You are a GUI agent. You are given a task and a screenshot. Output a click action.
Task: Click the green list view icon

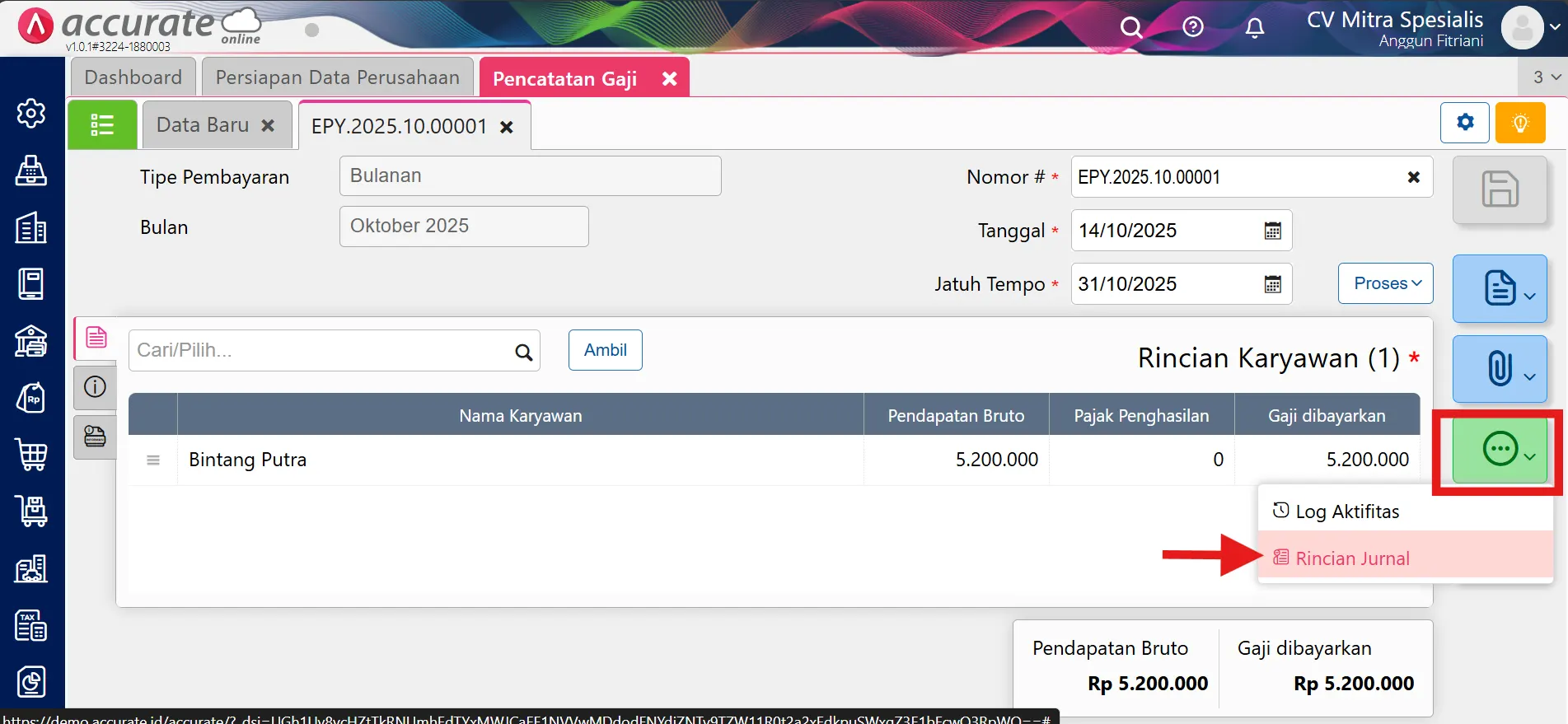tap(102, 125)
